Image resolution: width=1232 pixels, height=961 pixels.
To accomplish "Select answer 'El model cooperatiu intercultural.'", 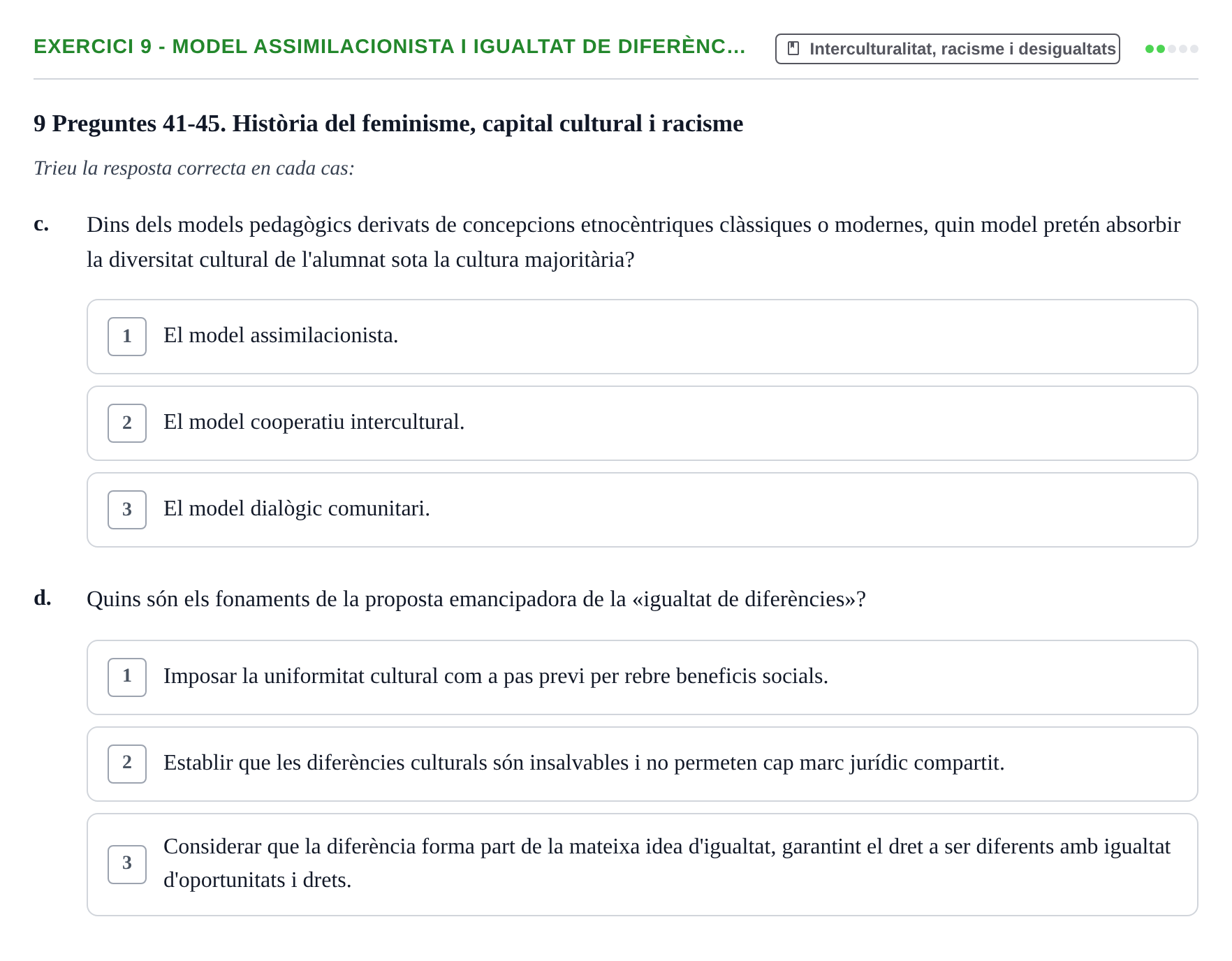I will (643, 423).
